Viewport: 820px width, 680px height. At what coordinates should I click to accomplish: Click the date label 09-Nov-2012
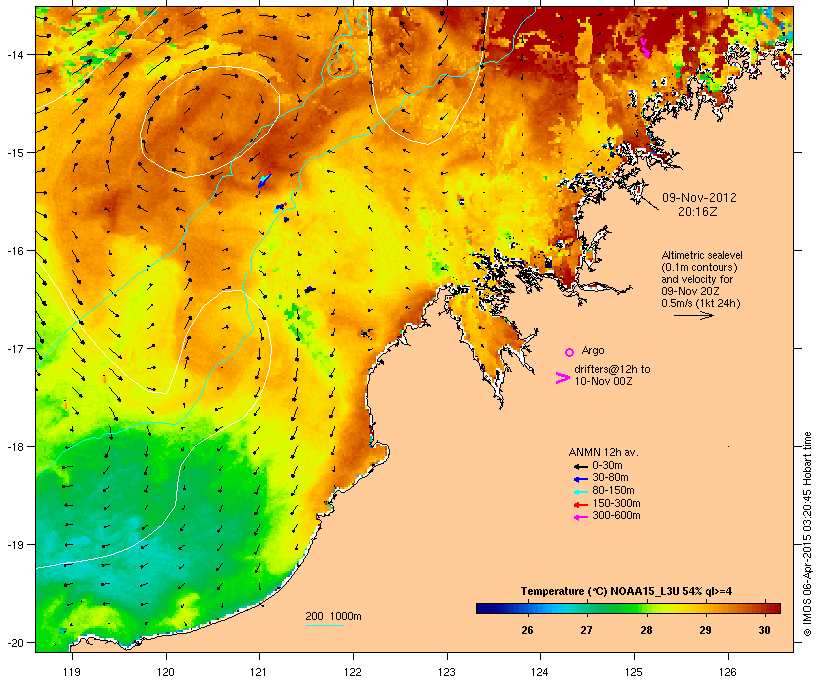click(699, 198)
